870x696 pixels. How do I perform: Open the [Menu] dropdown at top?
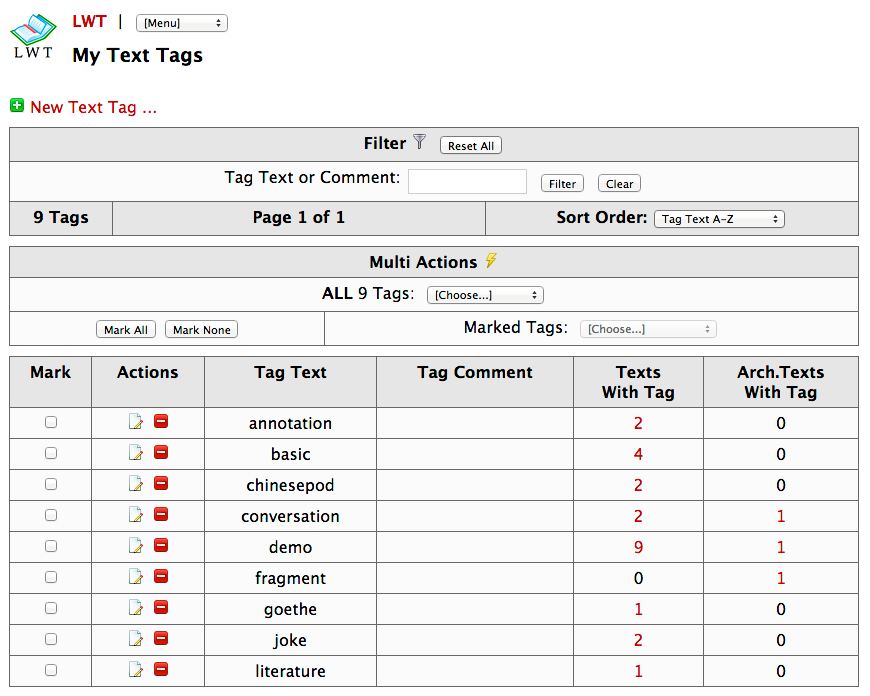(x=181, y=23)
